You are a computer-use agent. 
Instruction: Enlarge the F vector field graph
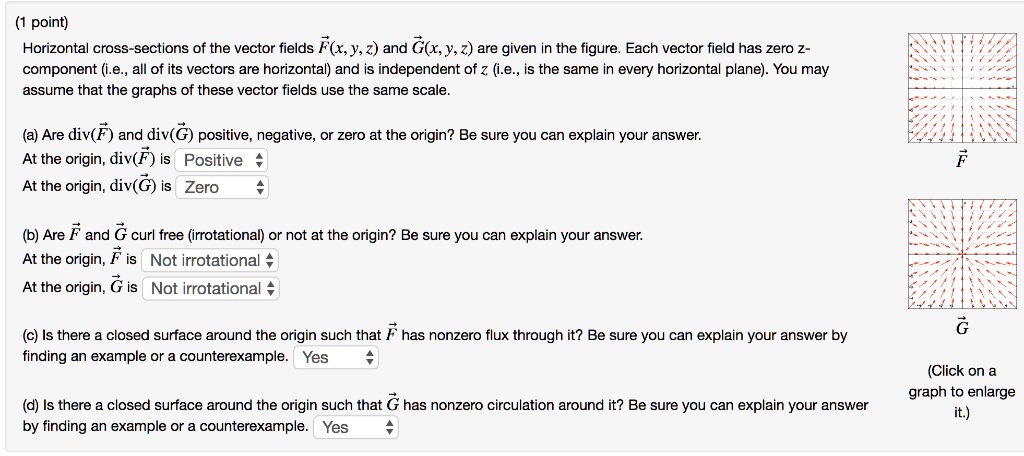point(962,87)
